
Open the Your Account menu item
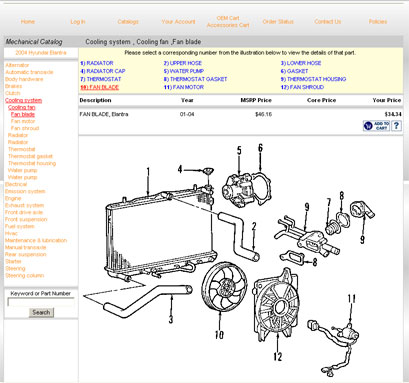click(x=178, y=22)
